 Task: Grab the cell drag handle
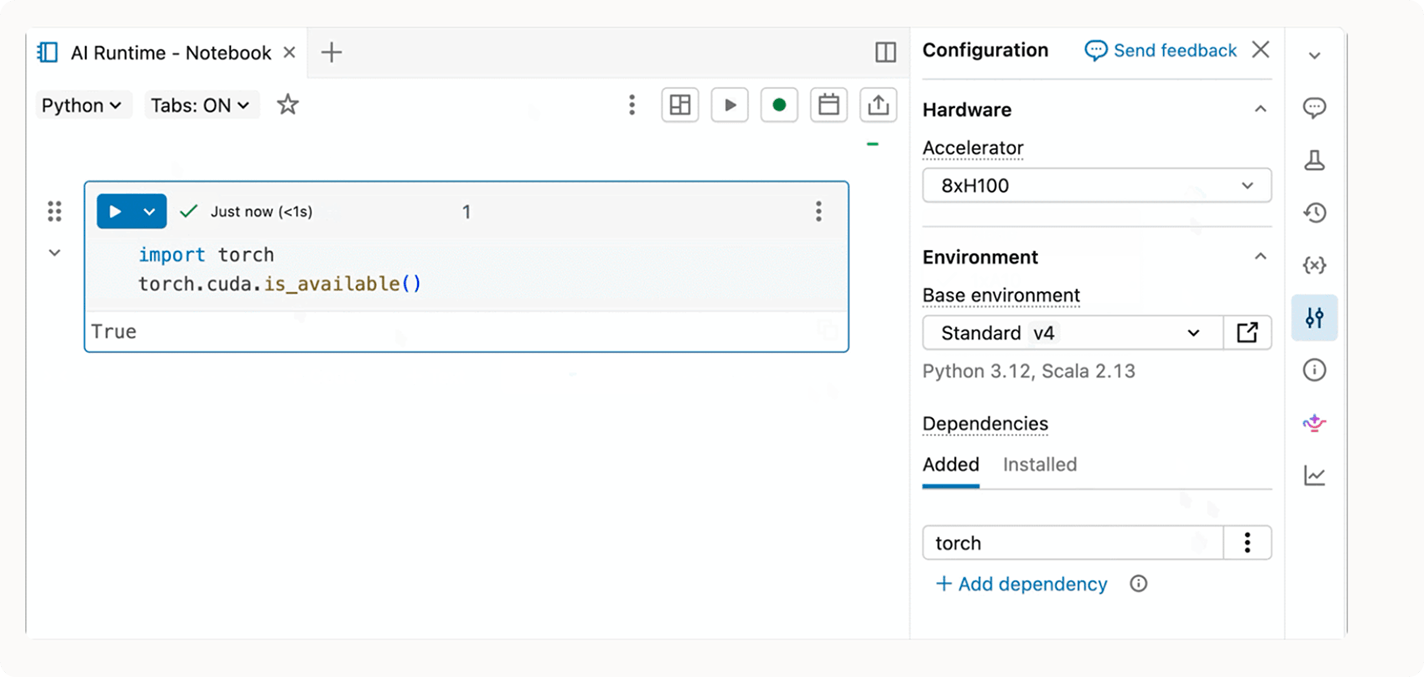tap(55, 211)
